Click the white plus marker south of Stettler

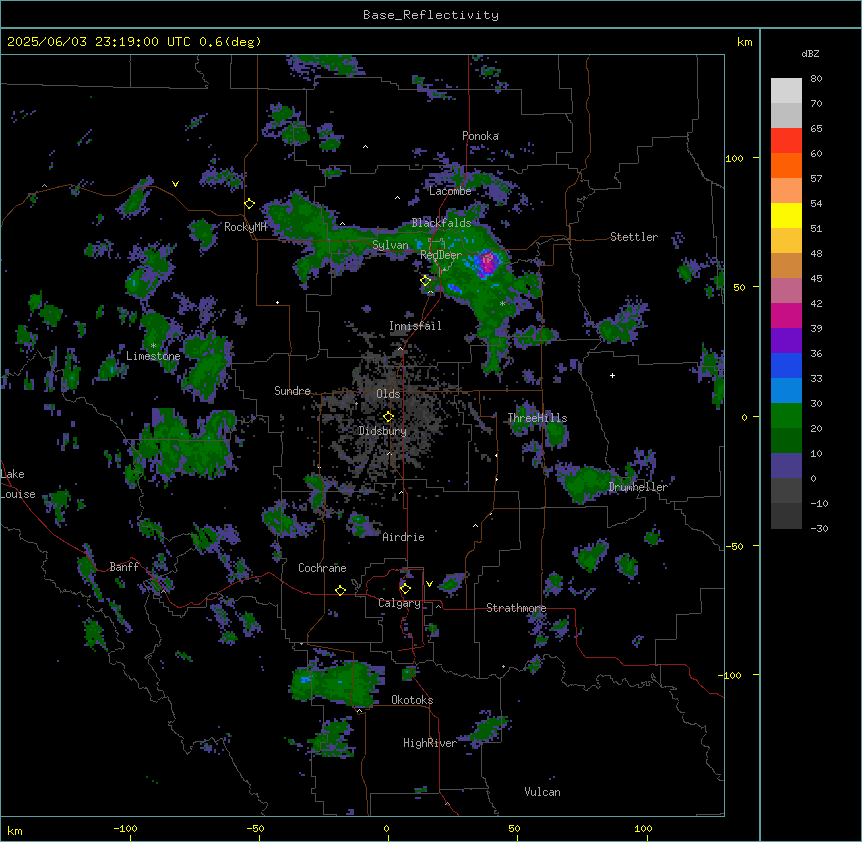(612, 375)
